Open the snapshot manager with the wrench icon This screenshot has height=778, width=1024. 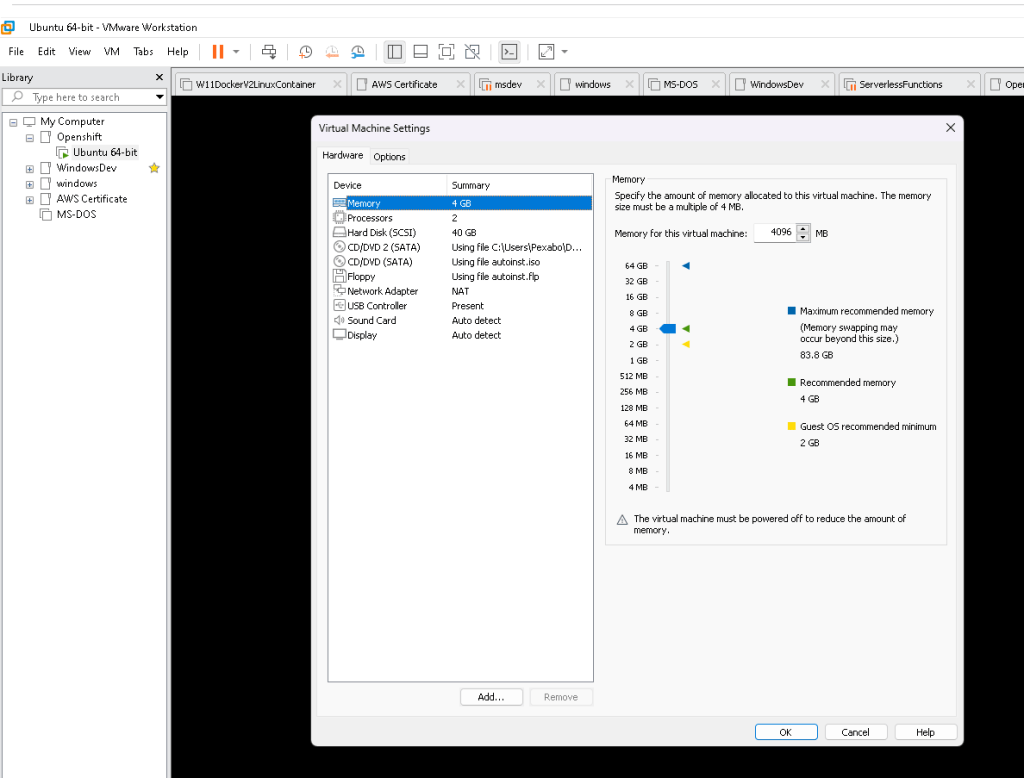(358, 52)
